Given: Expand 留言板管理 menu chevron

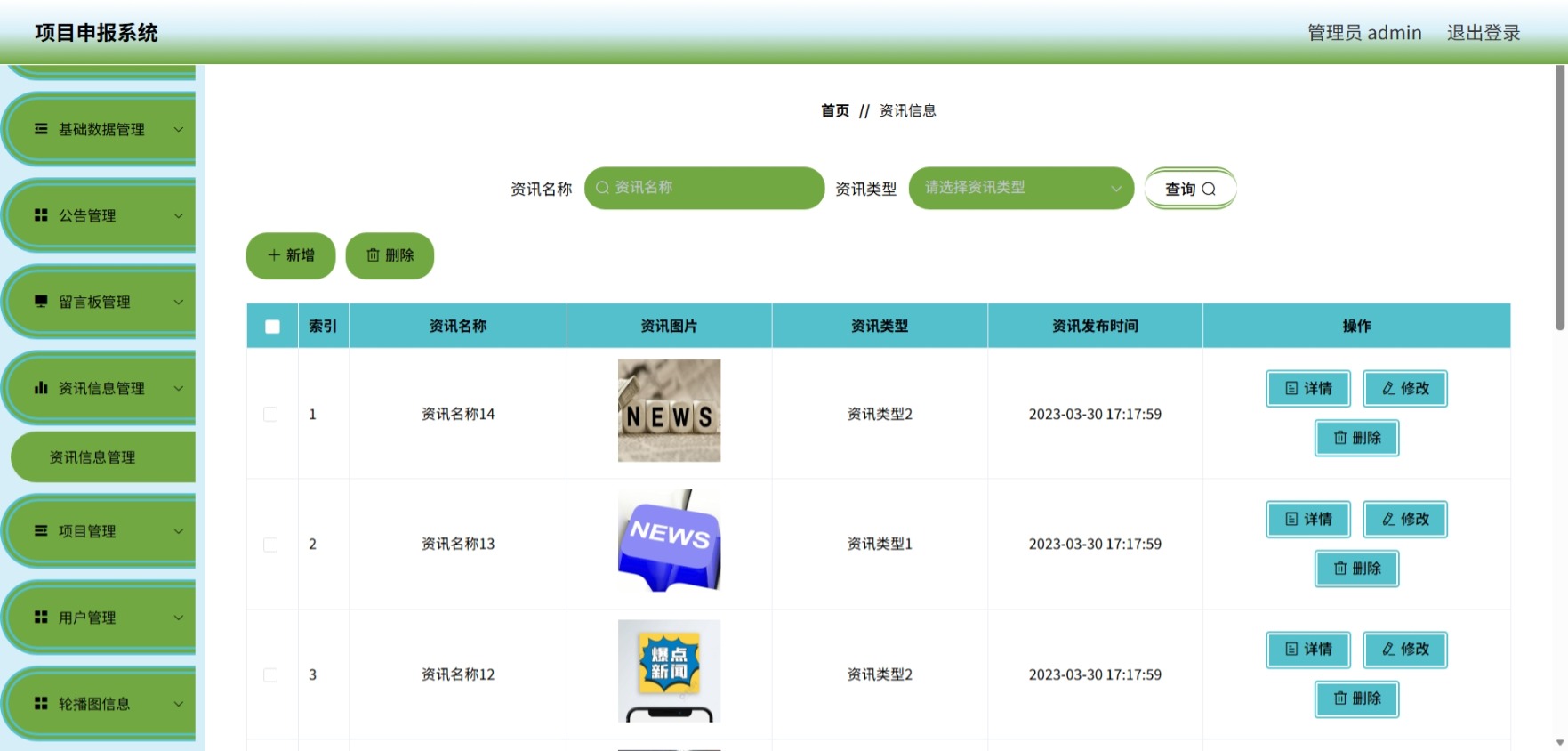Looking at the screenshot, I should 179,302.
